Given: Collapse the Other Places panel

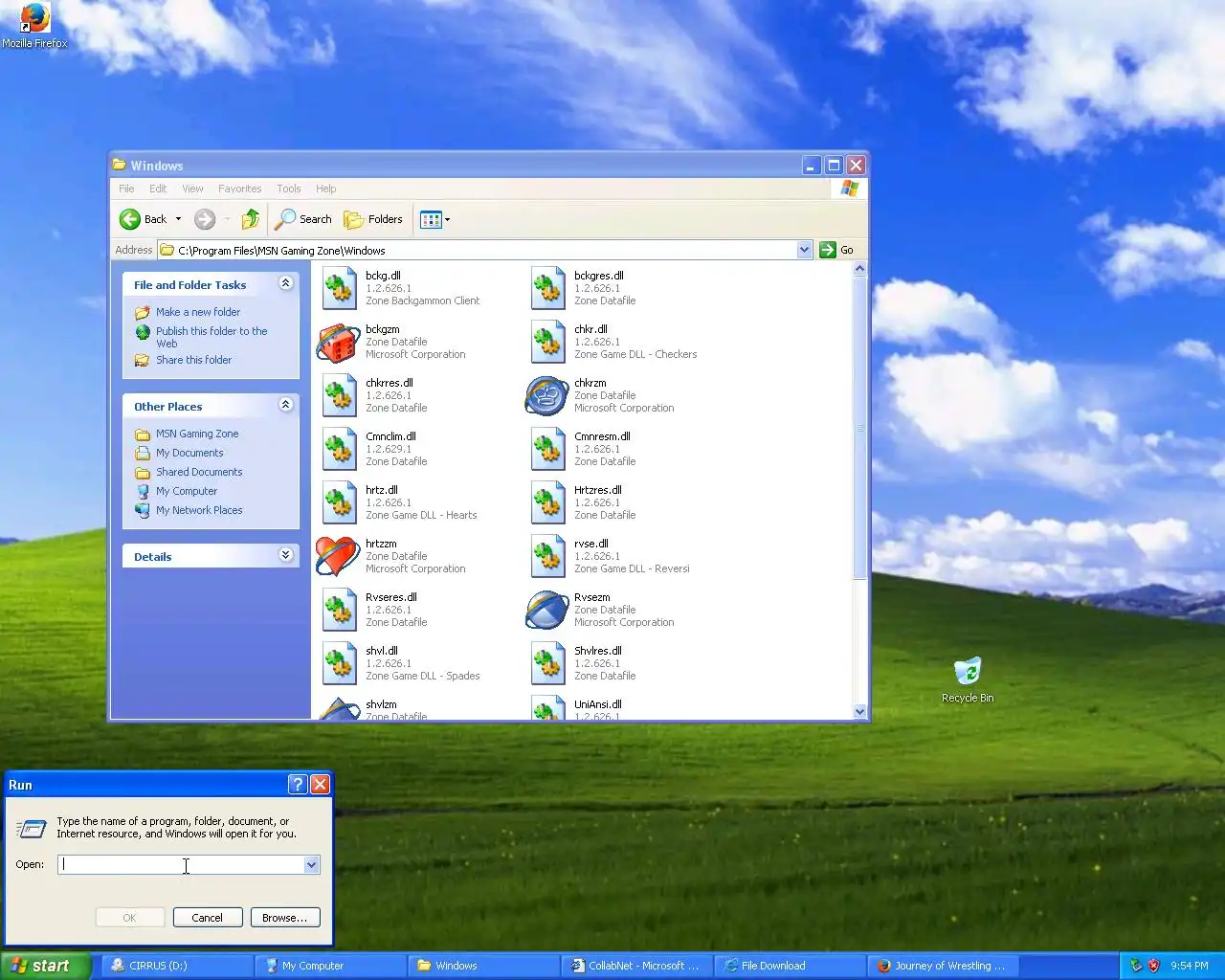Looking at the screenshot, I should click(x=285, y=405).
